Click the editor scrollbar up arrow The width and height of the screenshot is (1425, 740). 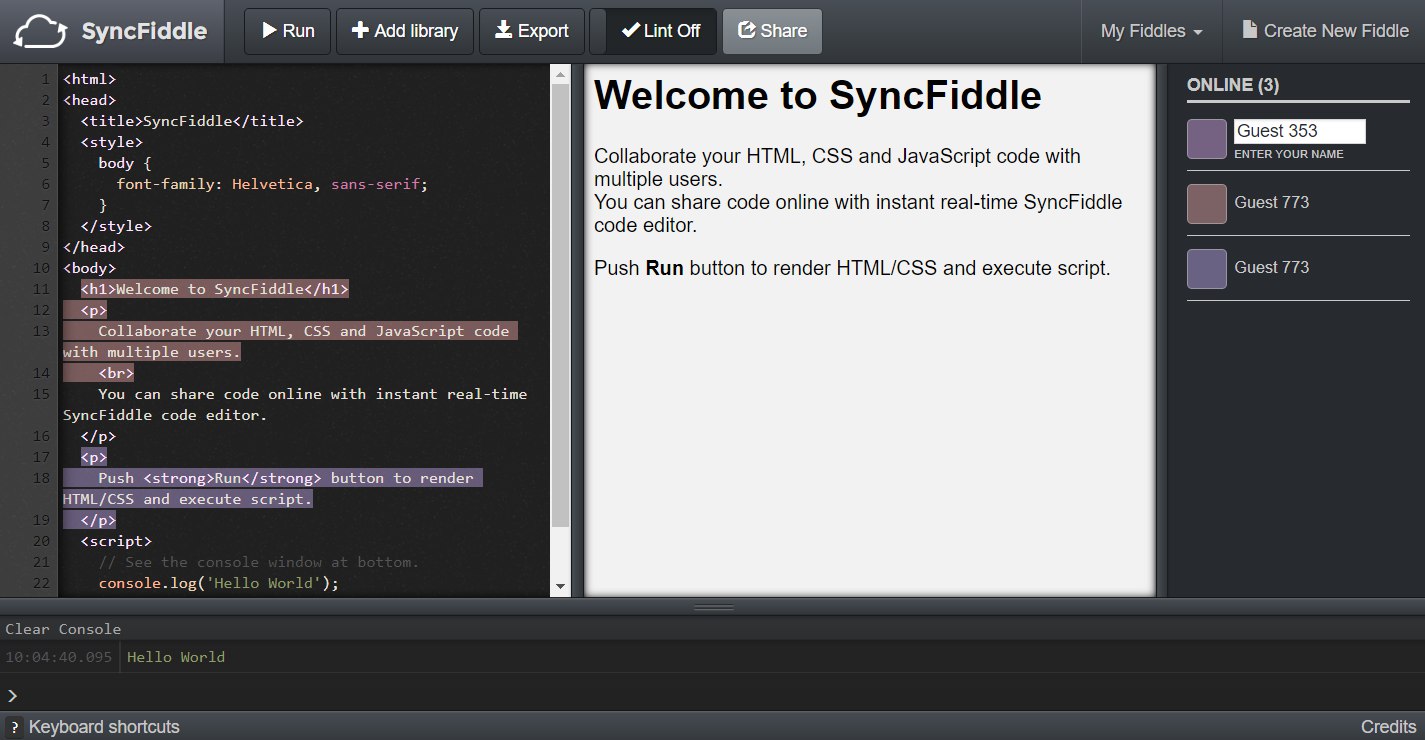tap(560, 76)
